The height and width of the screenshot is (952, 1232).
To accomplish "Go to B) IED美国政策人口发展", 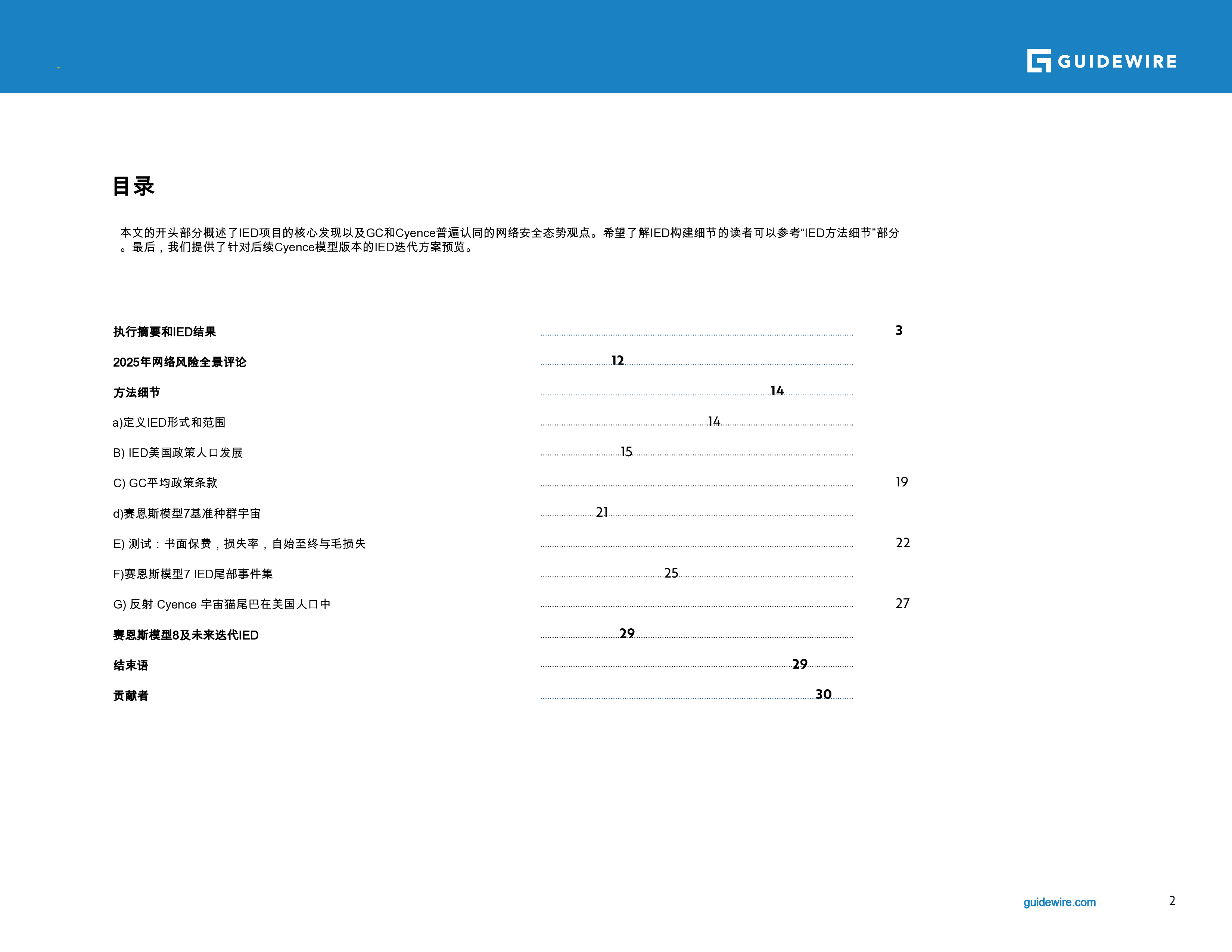I will click(178, 453).
